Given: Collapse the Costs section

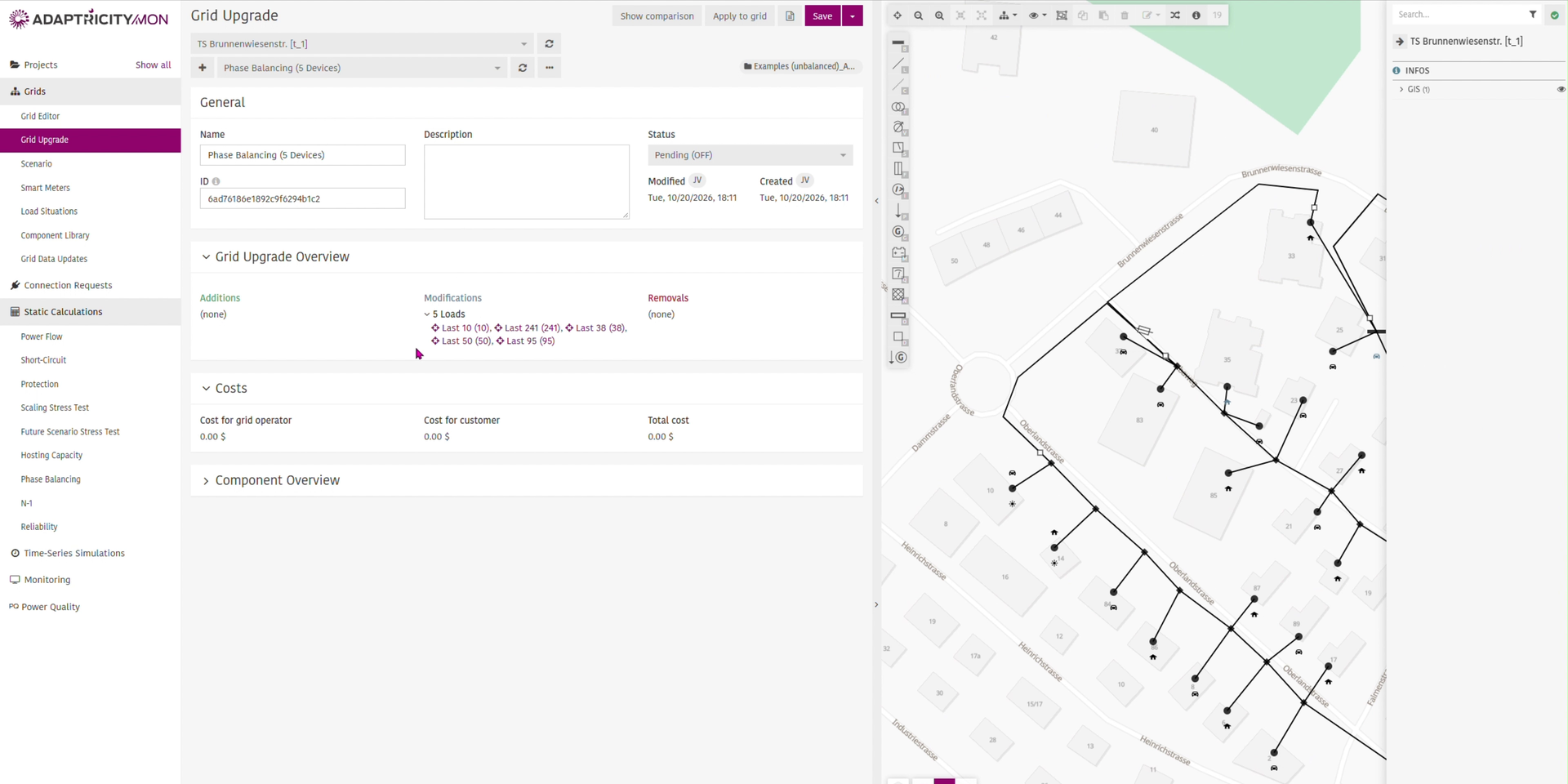Looking at the screenshot, I should point(206,389).
